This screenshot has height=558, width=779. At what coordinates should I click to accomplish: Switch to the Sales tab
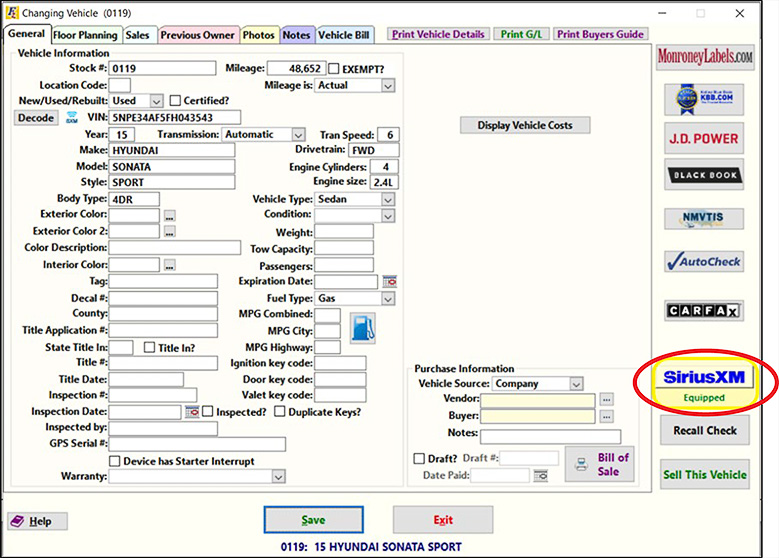138,35
